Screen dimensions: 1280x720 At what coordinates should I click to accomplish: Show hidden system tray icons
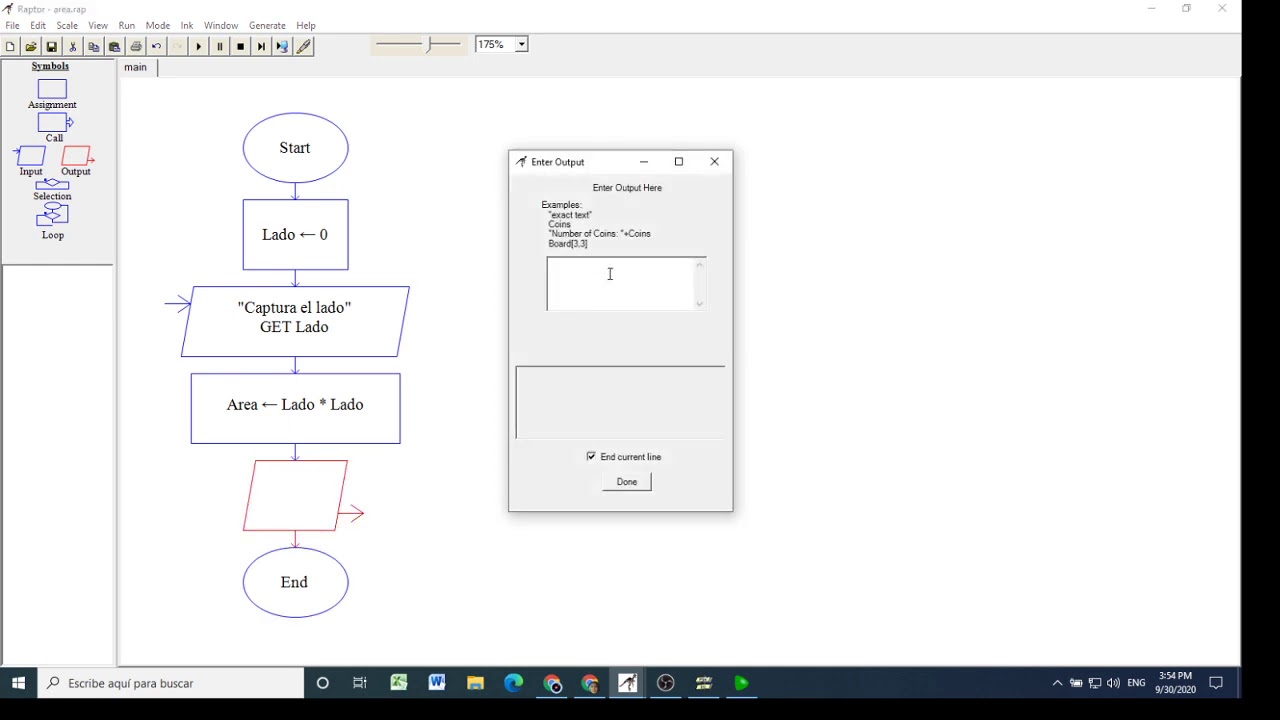click(1057, 683)
